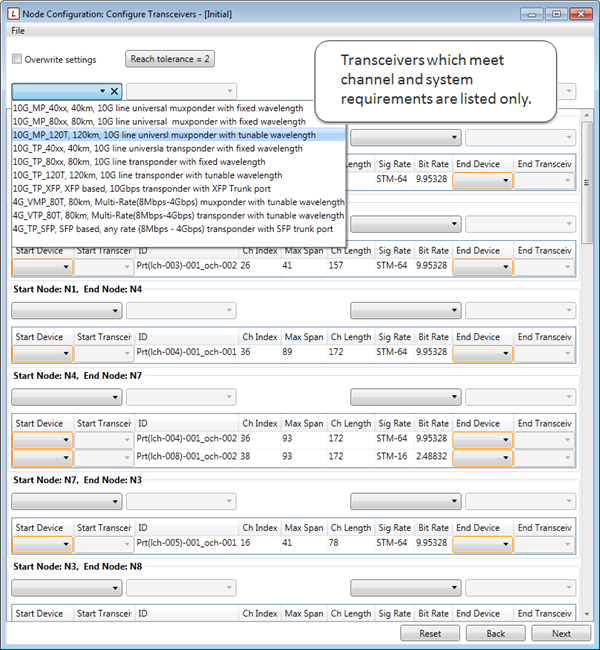Open End Device dropdown for Prt(lch-003)-001_och-002

tap(483, 267)
